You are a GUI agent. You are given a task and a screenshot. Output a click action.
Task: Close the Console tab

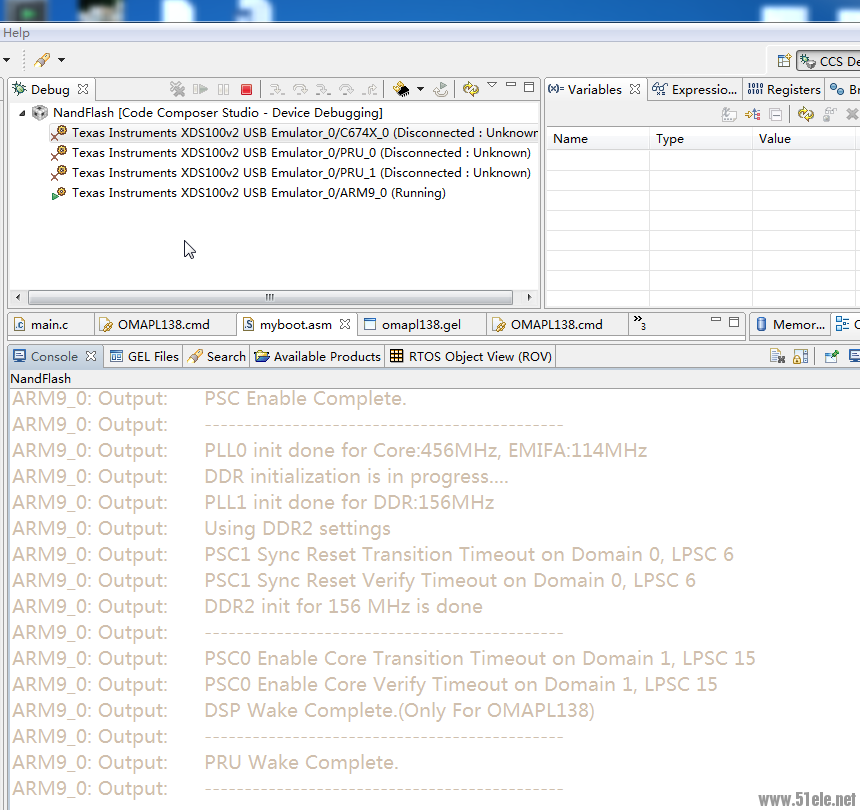click(90, 356)
